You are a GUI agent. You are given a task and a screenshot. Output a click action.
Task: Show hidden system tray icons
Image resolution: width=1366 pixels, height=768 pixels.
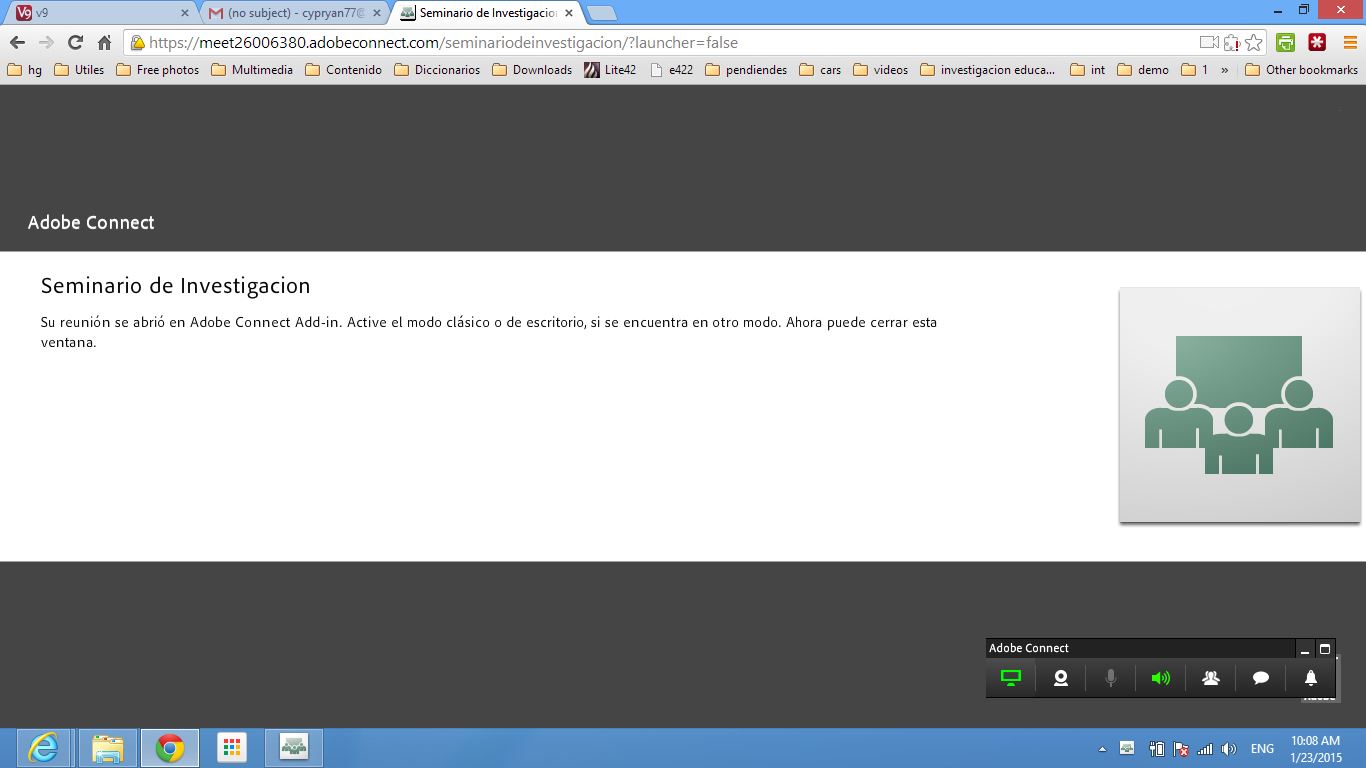tap(1102, 749)
